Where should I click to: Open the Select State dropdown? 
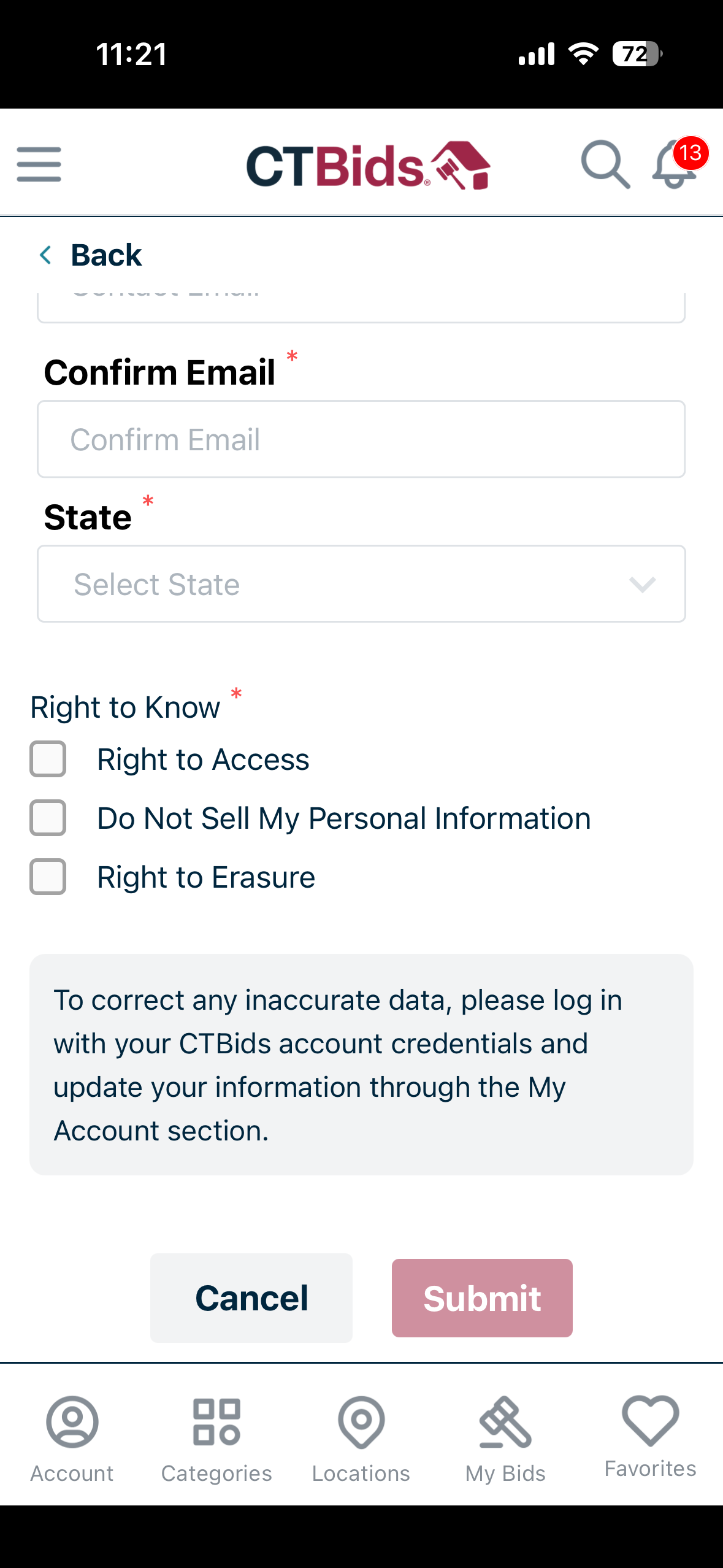coord(343,584)
